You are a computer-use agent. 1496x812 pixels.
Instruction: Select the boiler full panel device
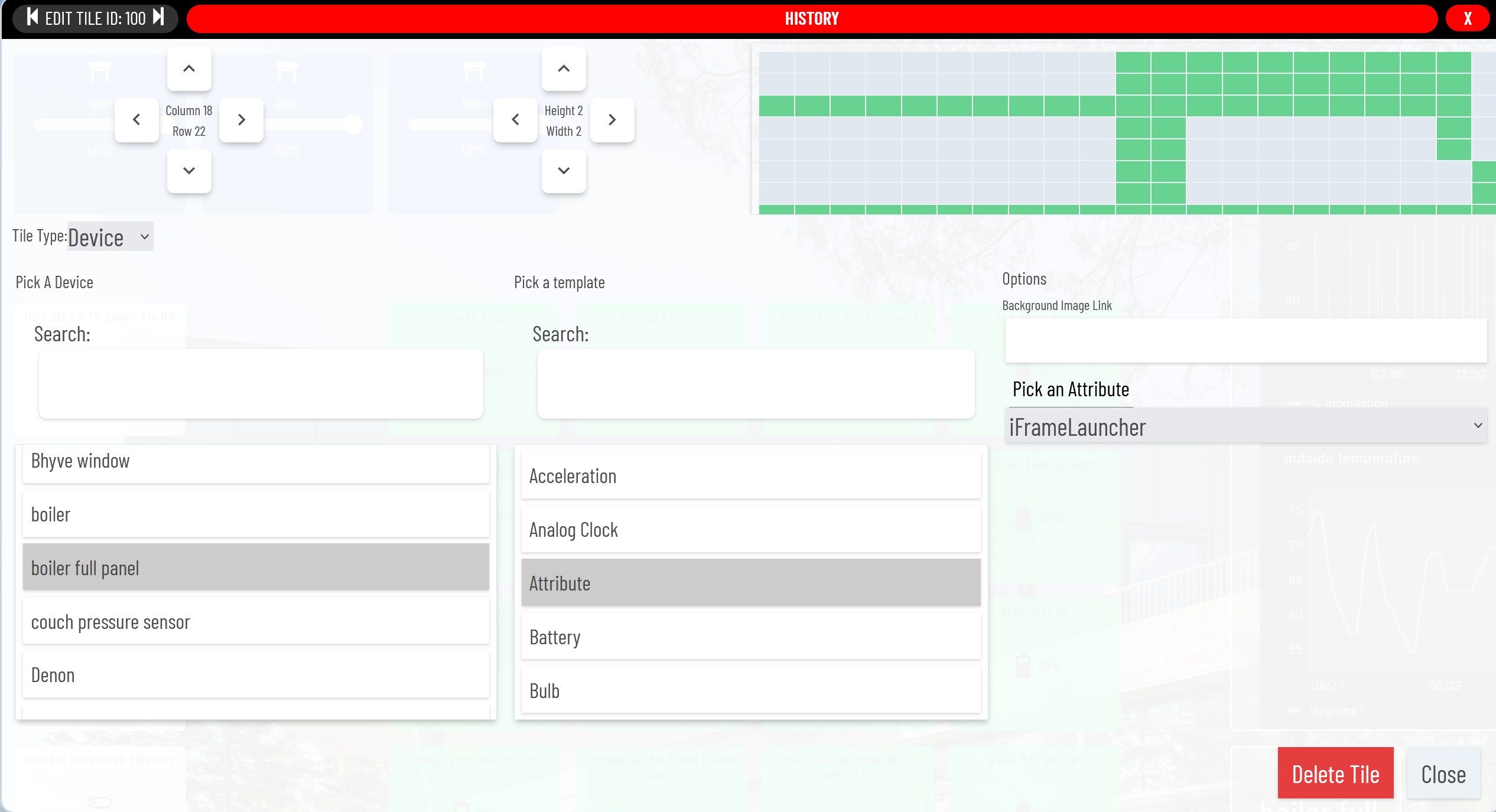(256, 568)
